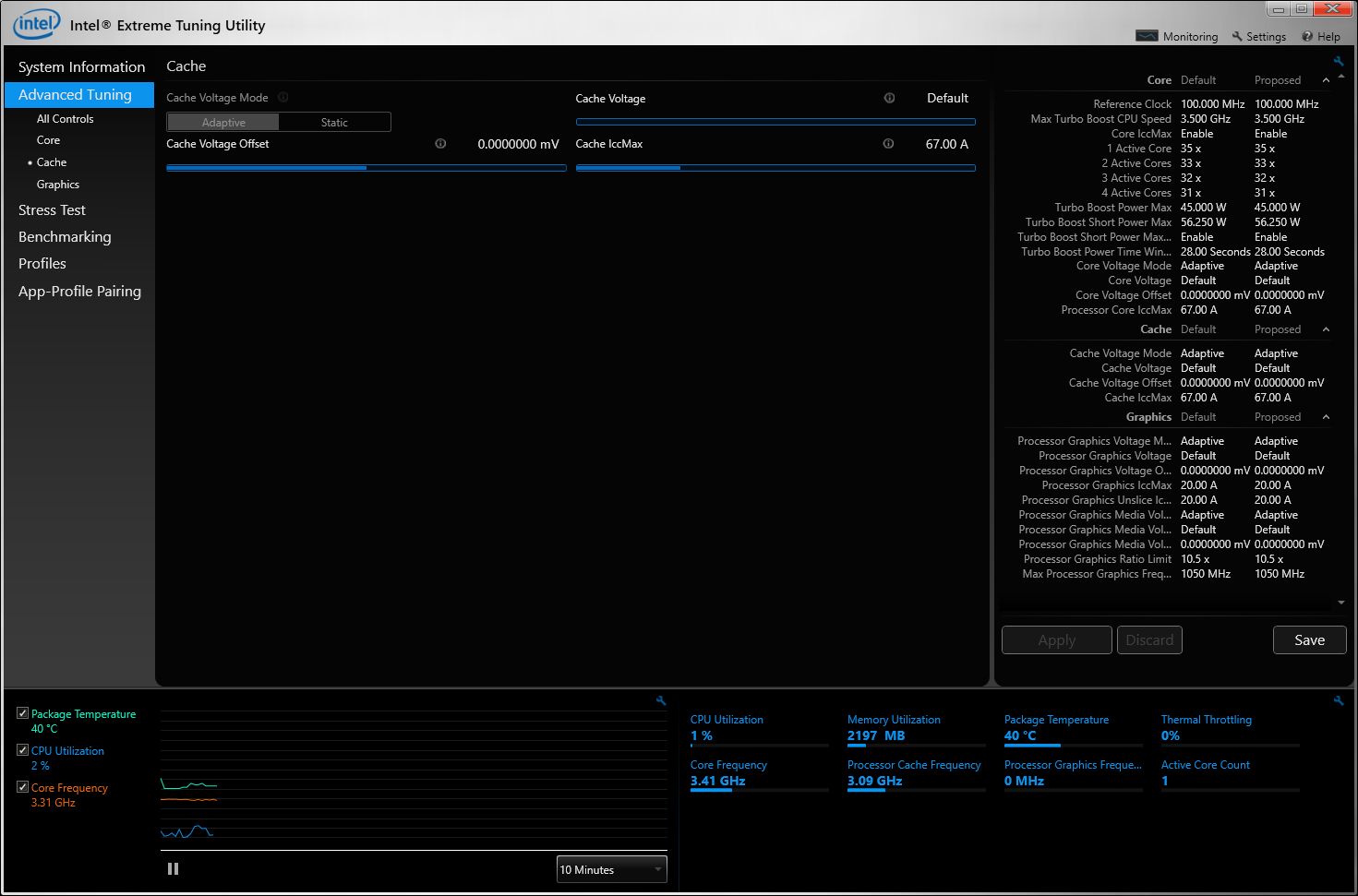The width and height of the screenshot is (1358, 896).
Task: Click the Save button
Action: click(1308, 640)
